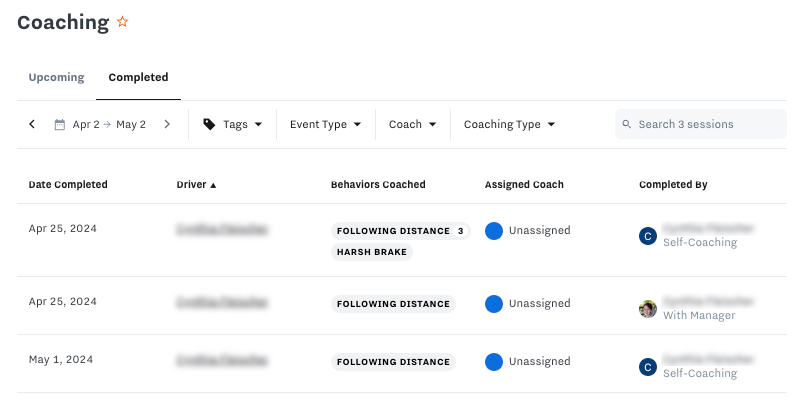
Task: Click the Behaviors Coached column header
Action: [378, 185]
